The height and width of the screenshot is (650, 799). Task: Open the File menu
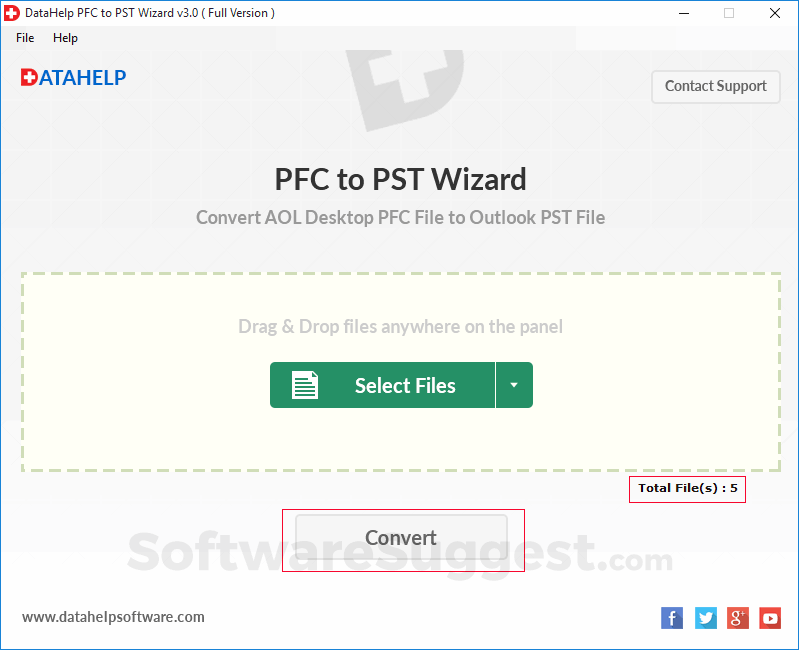[25, 38]
